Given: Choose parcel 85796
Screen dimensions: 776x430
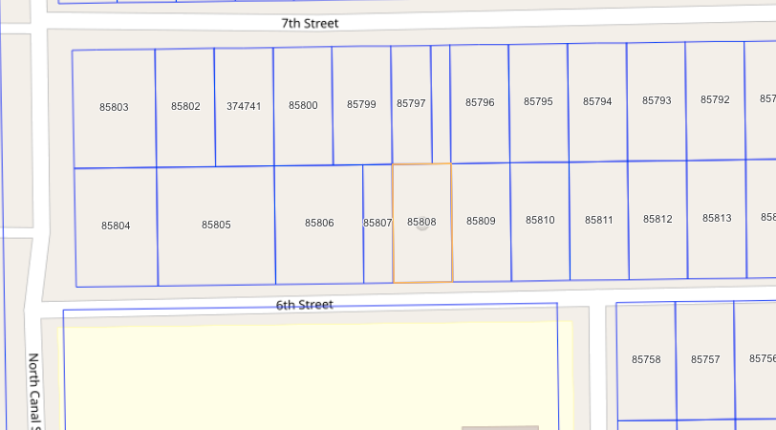Looking at the screenshot, I should pos(480,102).
